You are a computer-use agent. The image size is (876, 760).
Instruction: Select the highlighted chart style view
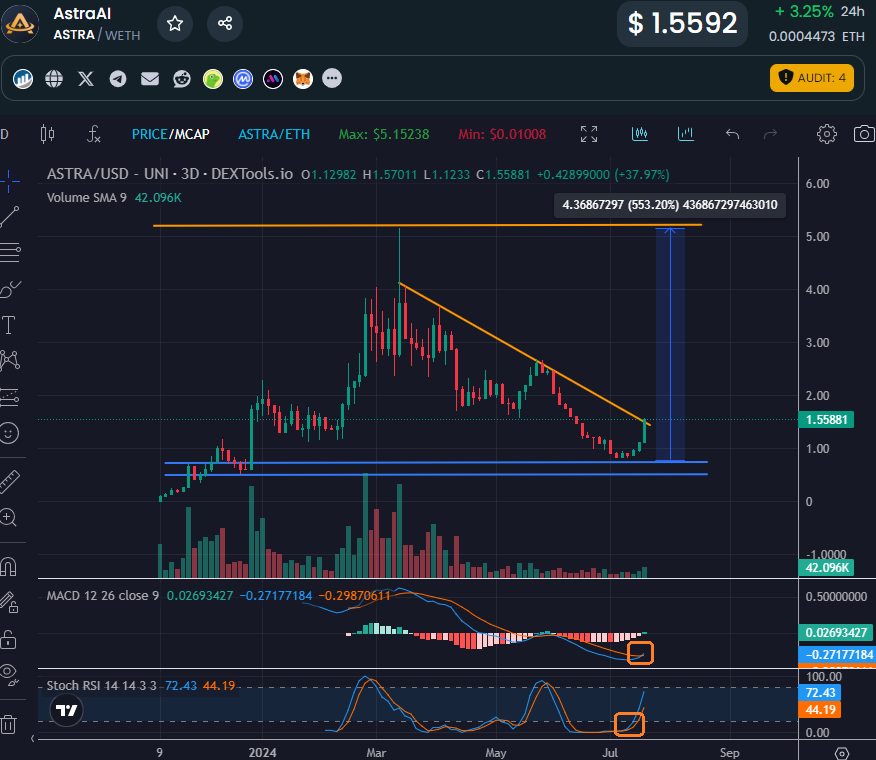pos(686,133)
